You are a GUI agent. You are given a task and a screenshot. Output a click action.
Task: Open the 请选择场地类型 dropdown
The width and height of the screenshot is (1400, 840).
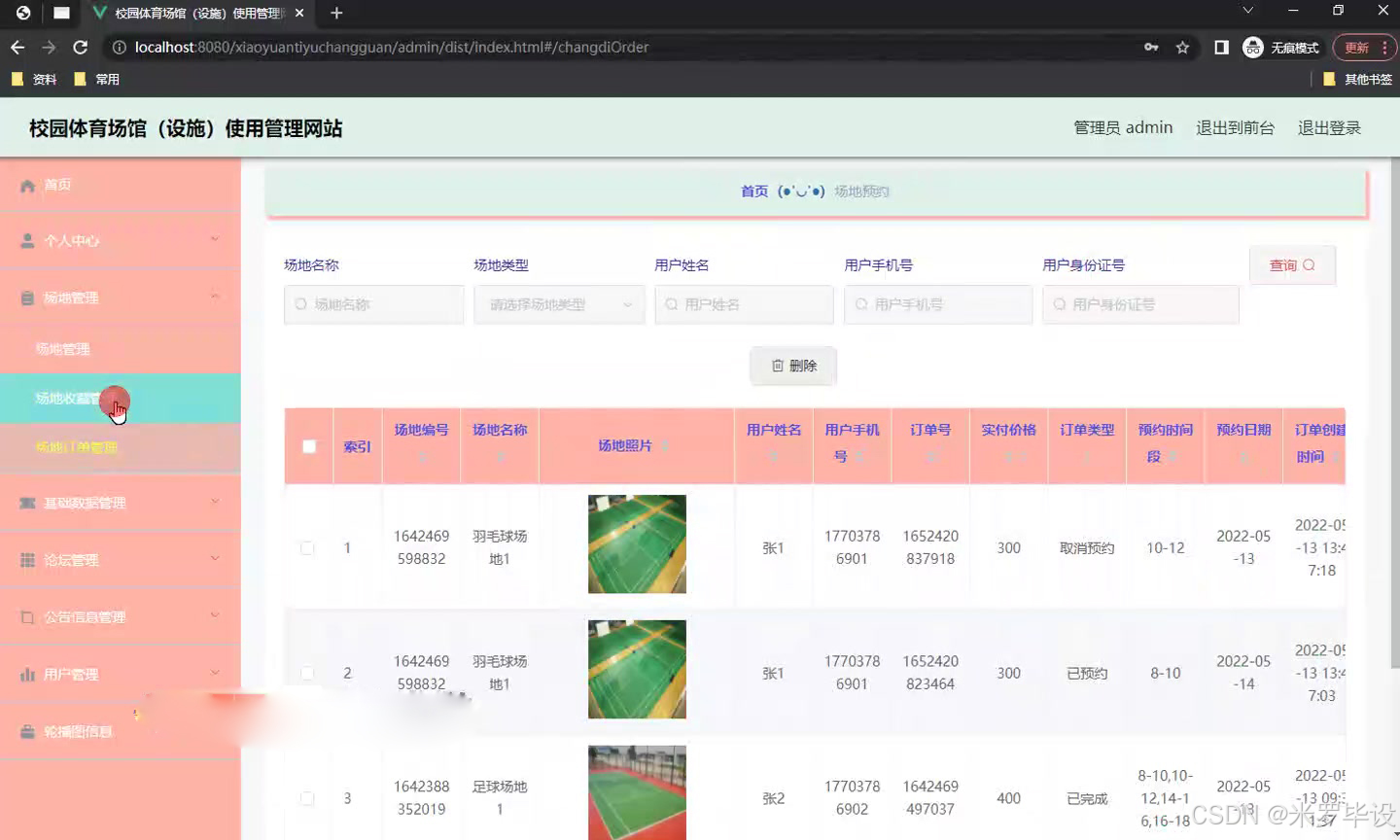click(559, 304)
